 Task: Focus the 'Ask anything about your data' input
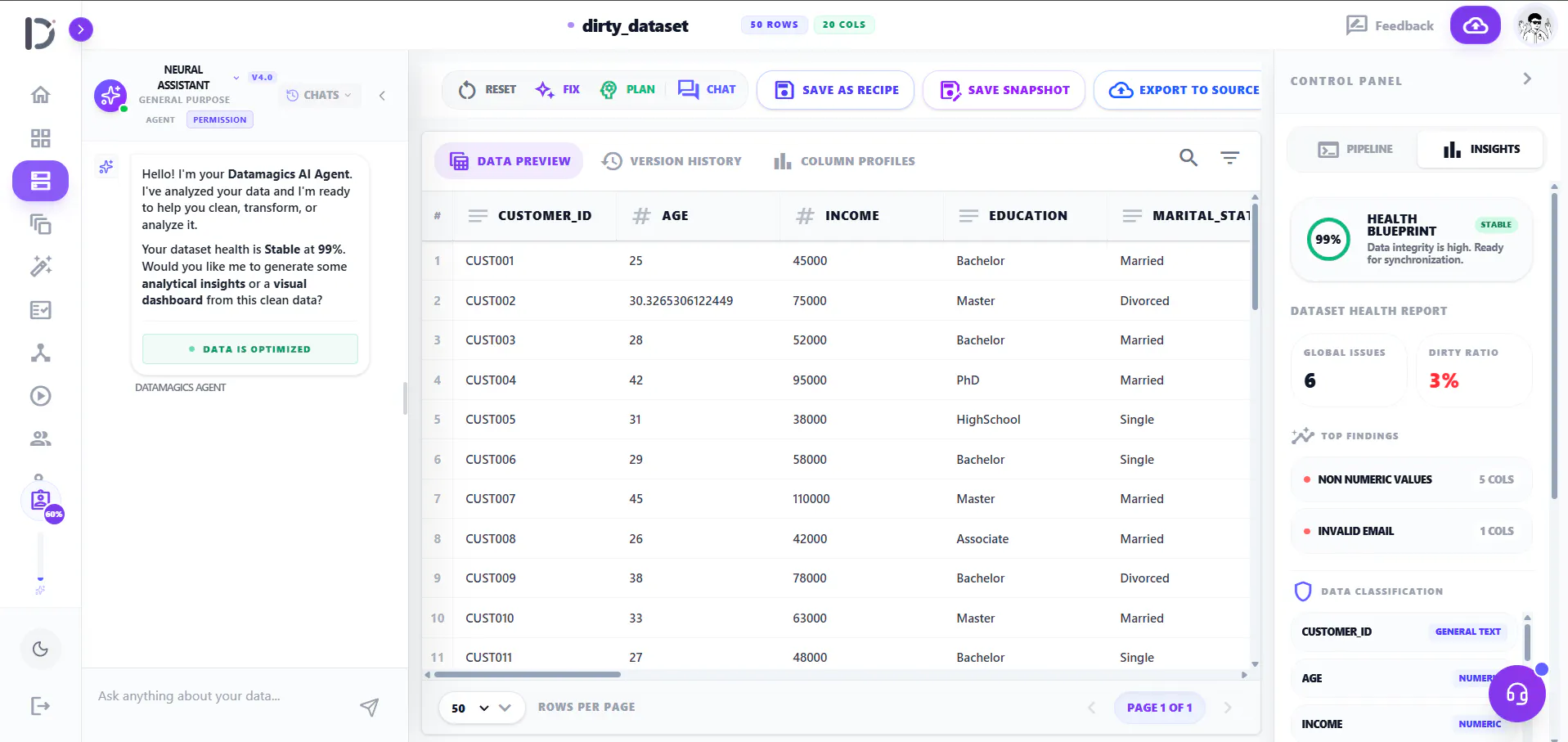coord(221,696)
